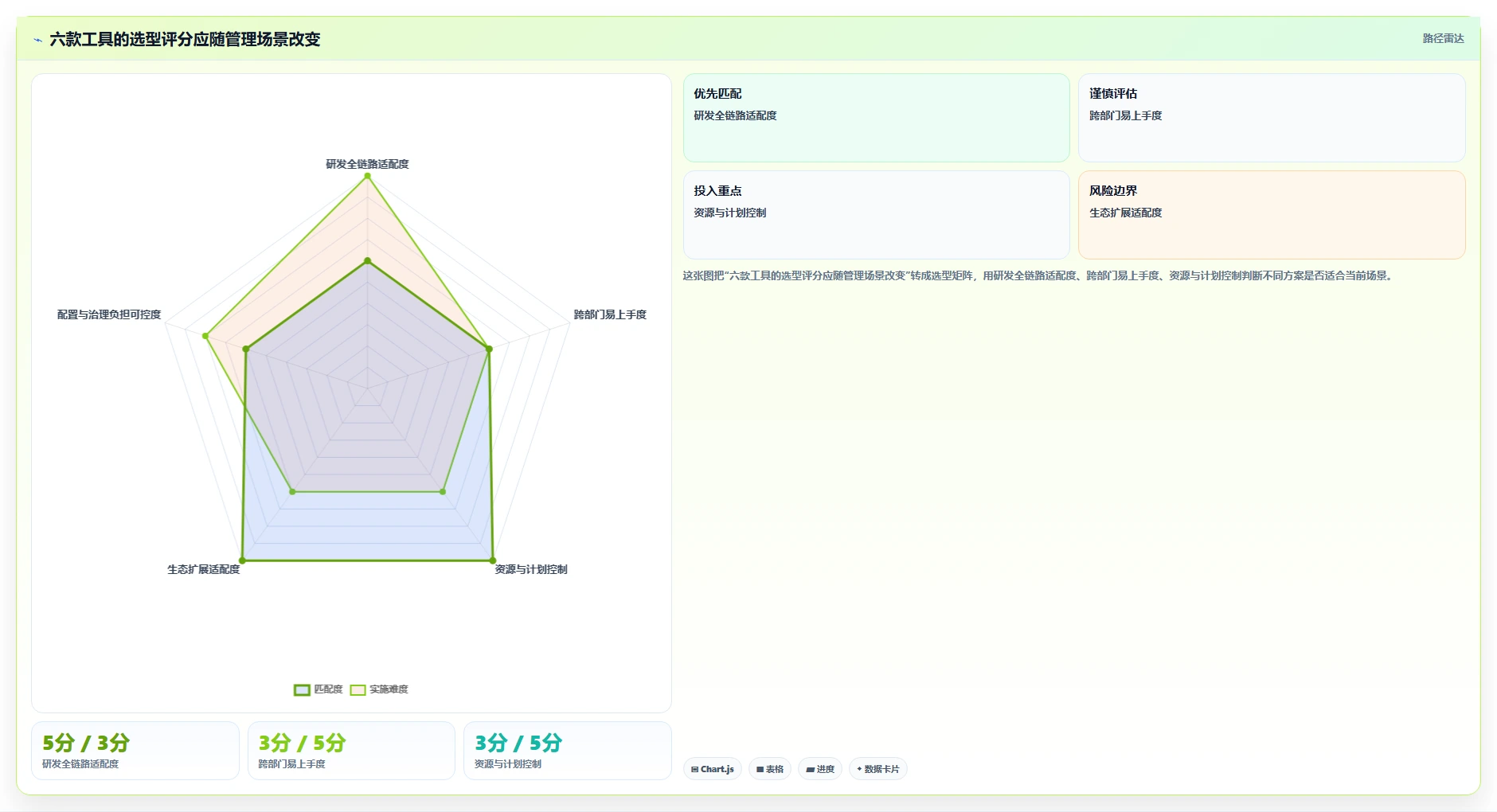1497x812 pixels.
Task: Click the 匹配度 point at the 资源与计划控制 corner
Action: (492, 560)
